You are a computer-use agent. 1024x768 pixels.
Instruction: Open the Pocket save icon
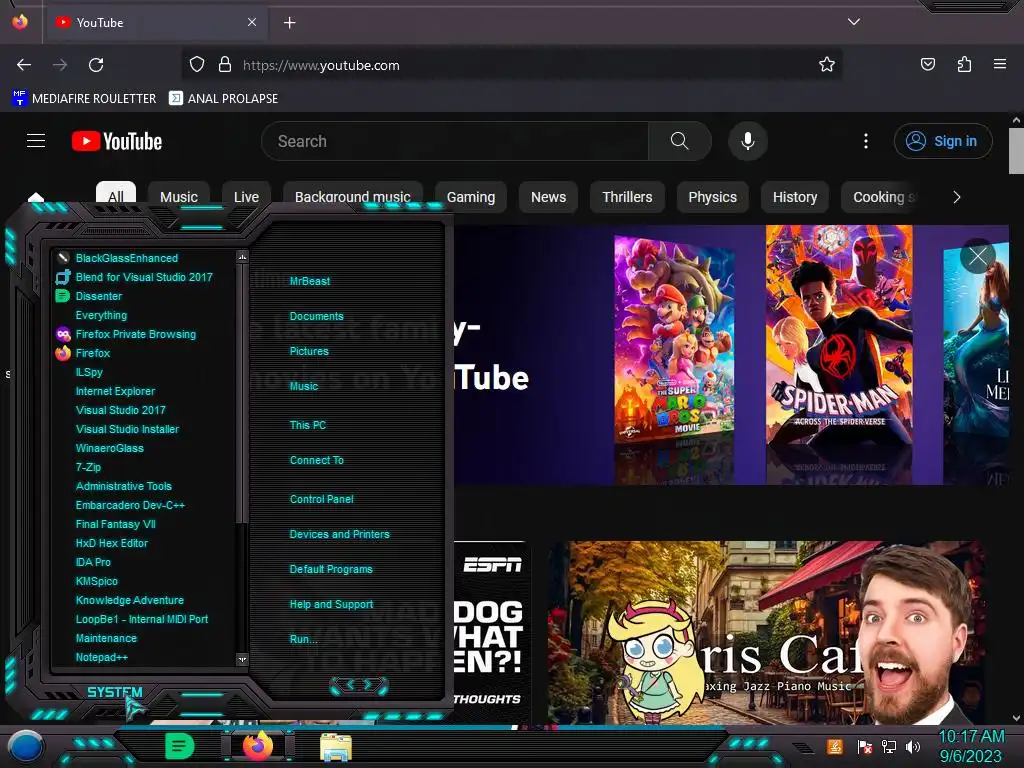(x=927, y=64)
